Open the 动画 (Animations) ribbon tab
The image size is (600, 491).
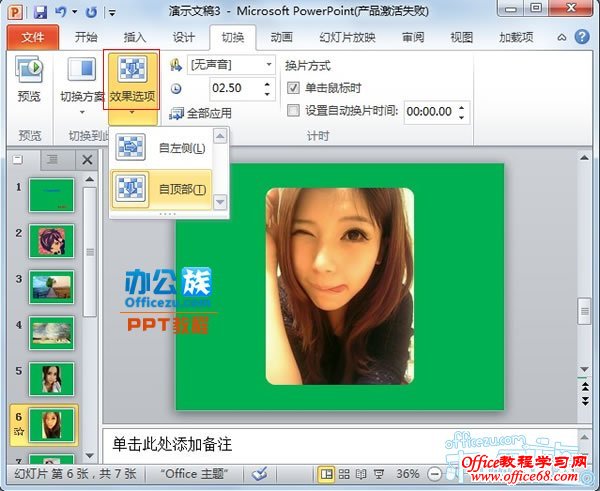(281, 37)
